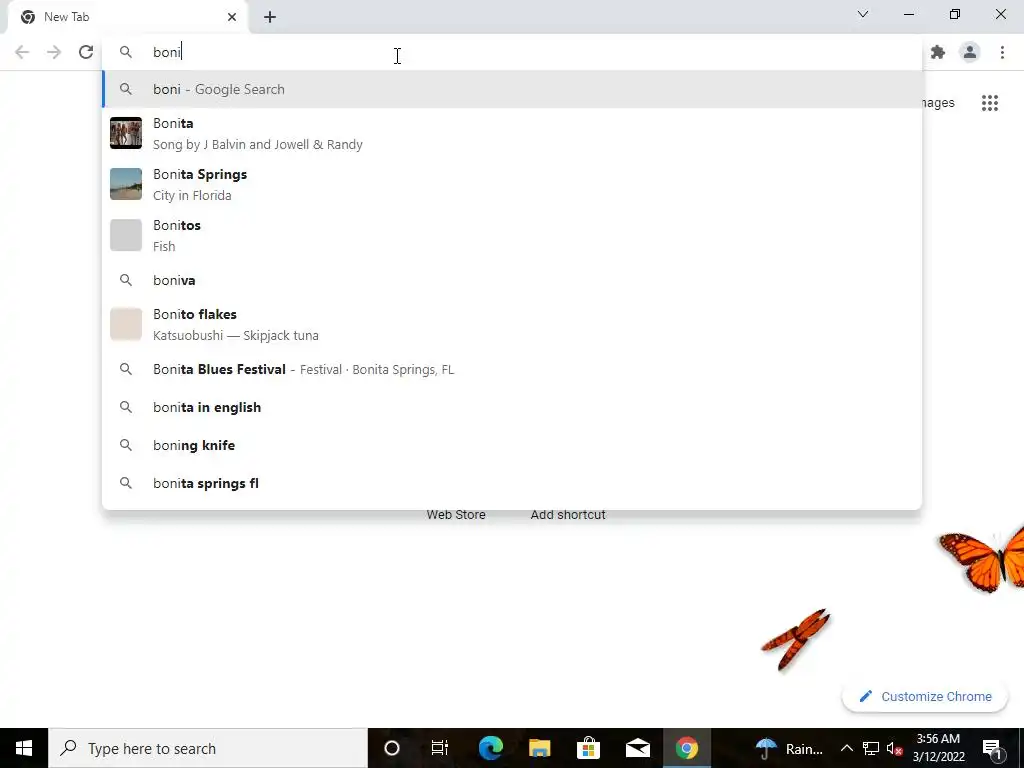Choose 'boning knife' suggestion
1024x768 pixels.
(512, 445)
